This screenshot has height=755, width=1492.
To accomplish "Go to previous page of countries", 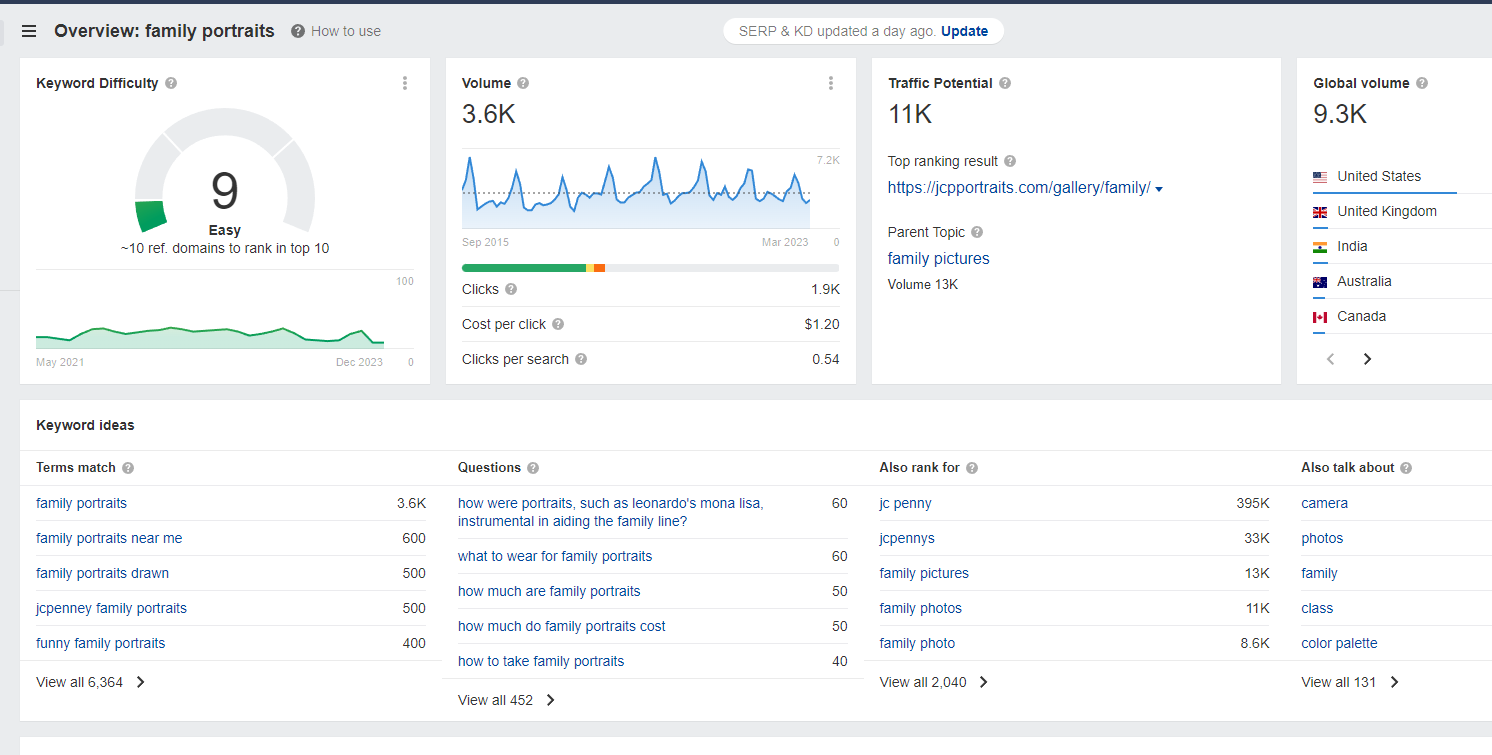I will pyautogui.click(x=1330, y=359).
